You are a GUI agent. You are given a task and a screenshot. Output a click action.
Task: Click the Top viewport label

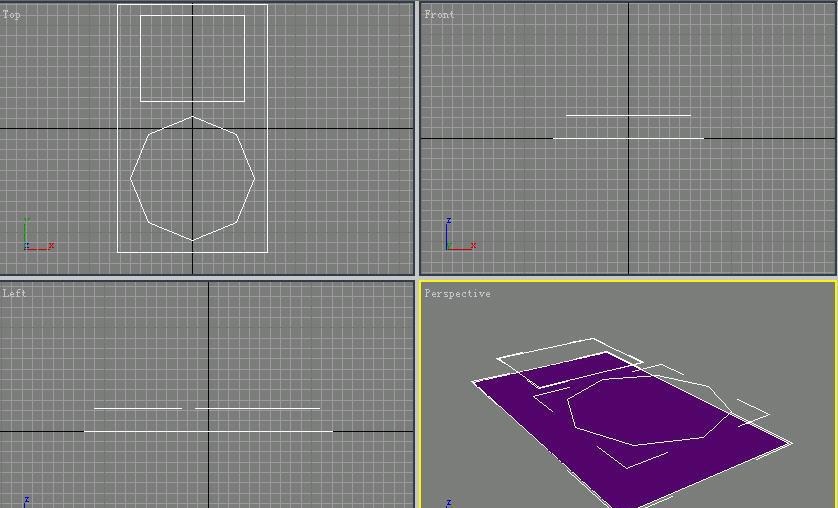12,15
